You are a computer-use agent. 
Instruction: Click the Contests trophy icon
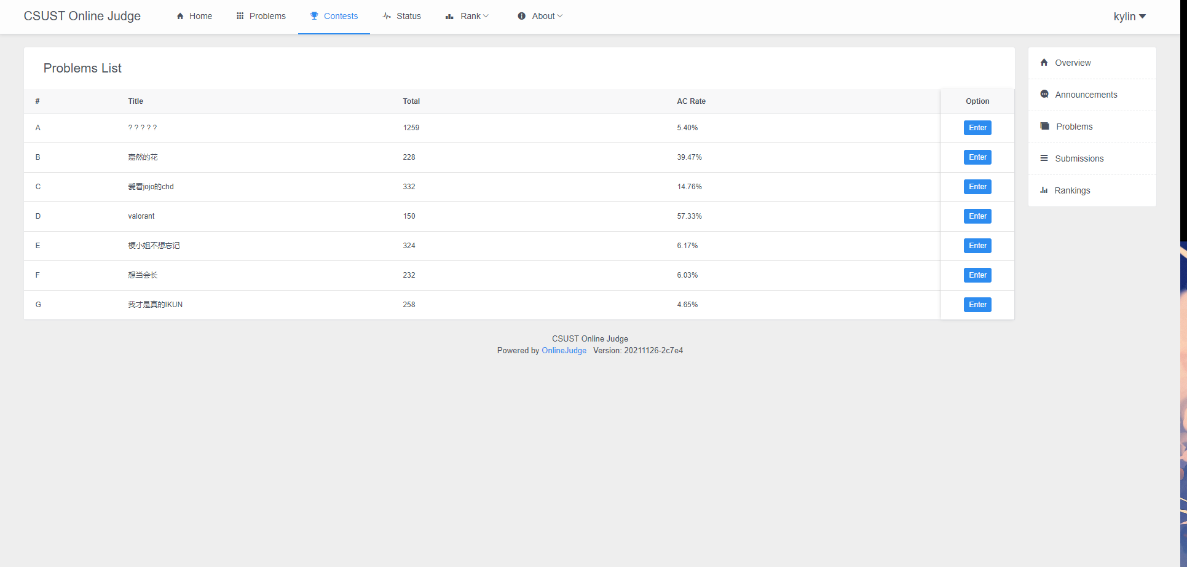[x=314, y=16]
